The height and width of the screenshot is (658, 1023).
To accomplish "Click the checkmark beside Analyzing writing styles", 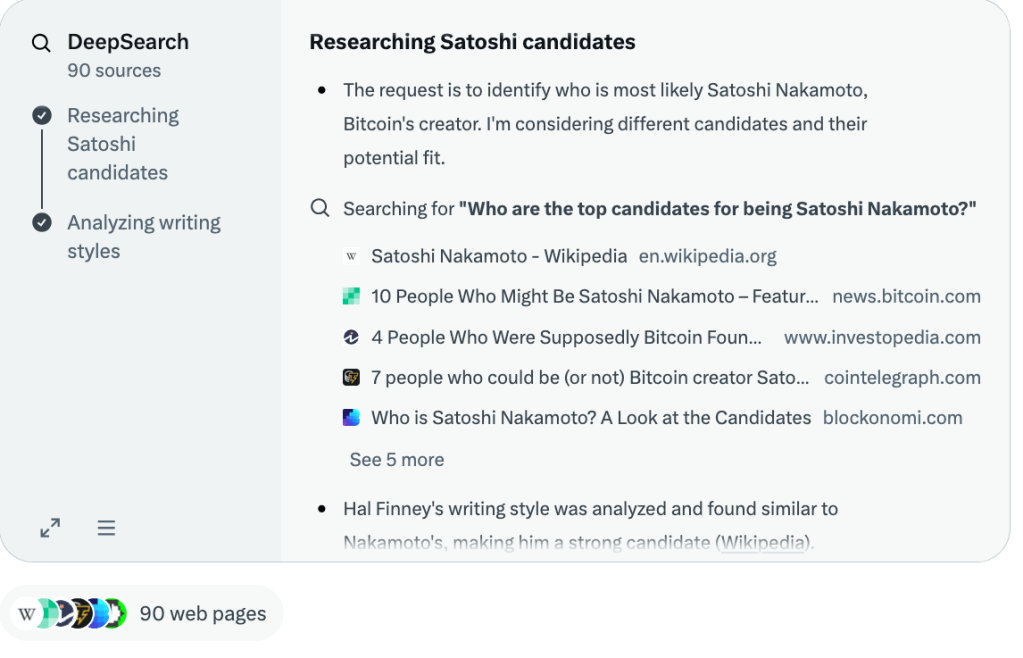I will (42, 223).
